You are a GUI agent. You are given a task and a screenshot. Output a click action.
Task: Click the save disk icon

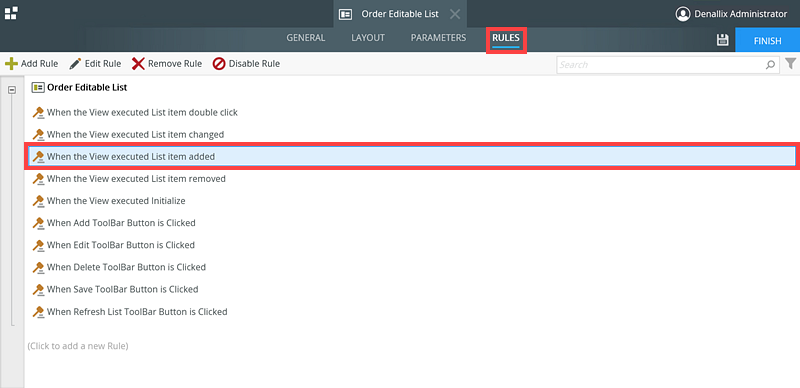[x=722, y=40]
